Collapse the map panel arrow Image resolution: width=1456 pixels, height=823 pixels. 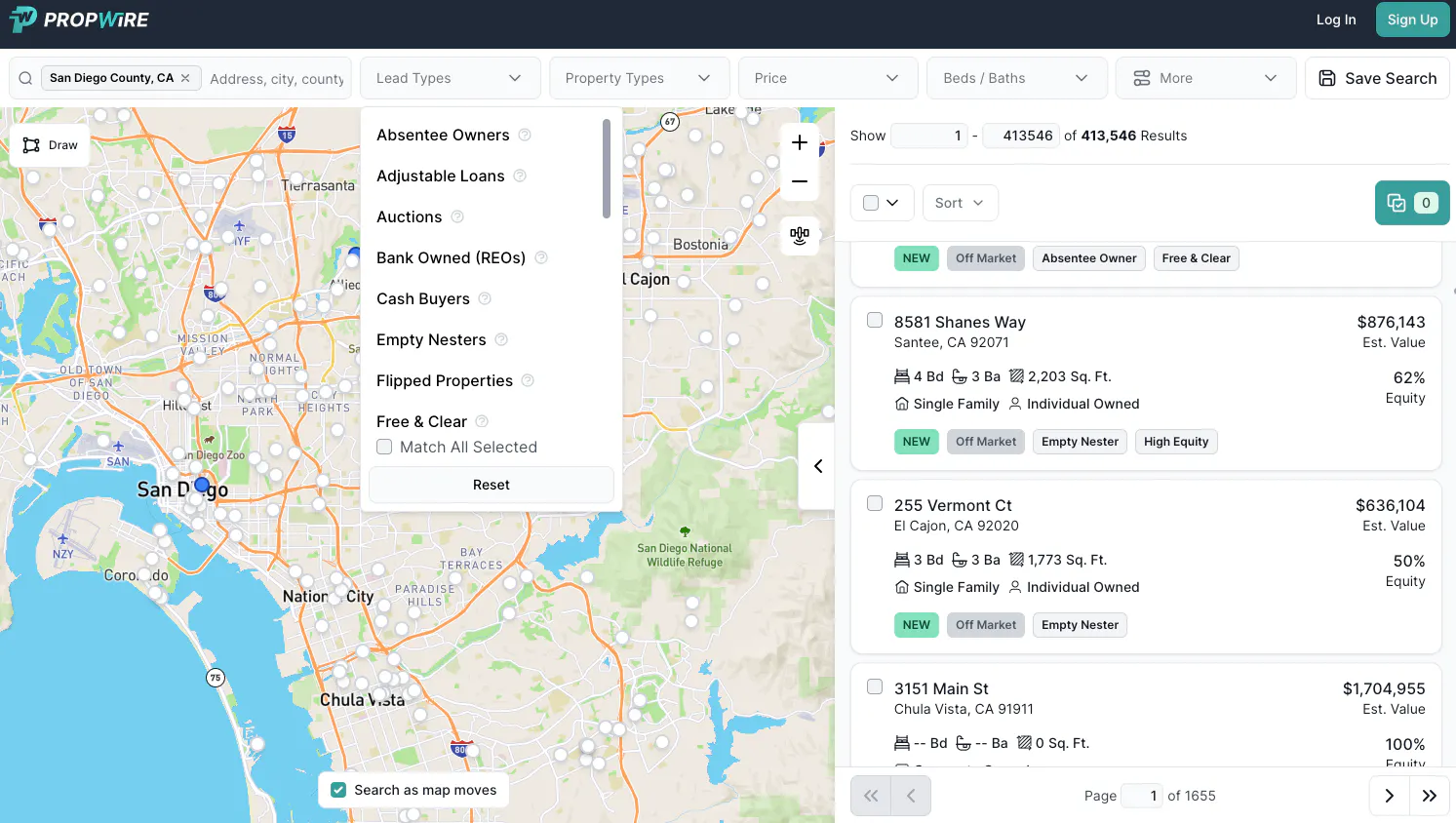click(x=817, y=466)
